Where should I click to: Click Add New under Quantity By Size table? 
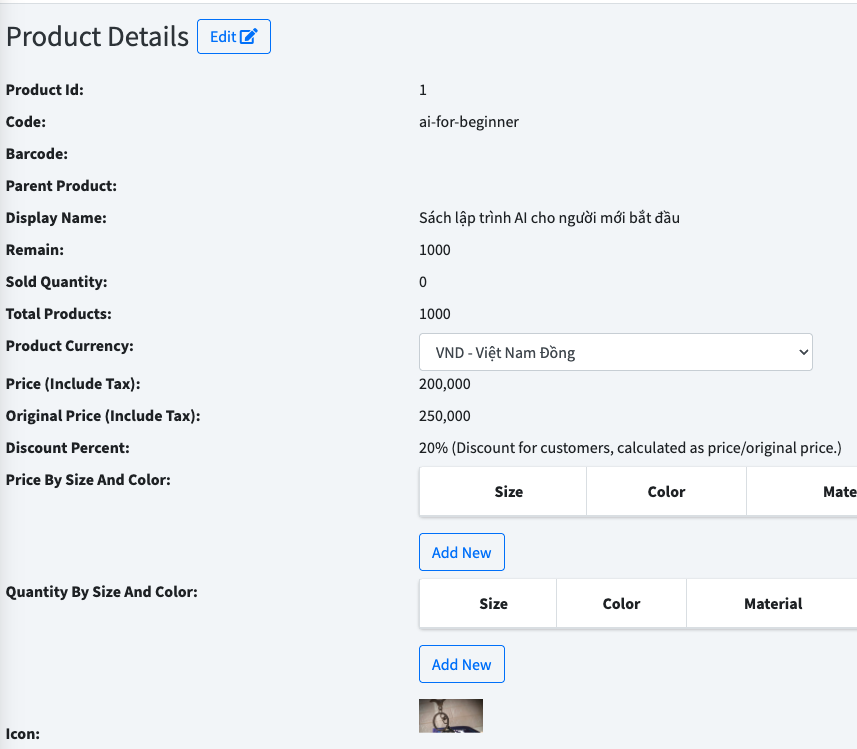(x=461, y=664)
